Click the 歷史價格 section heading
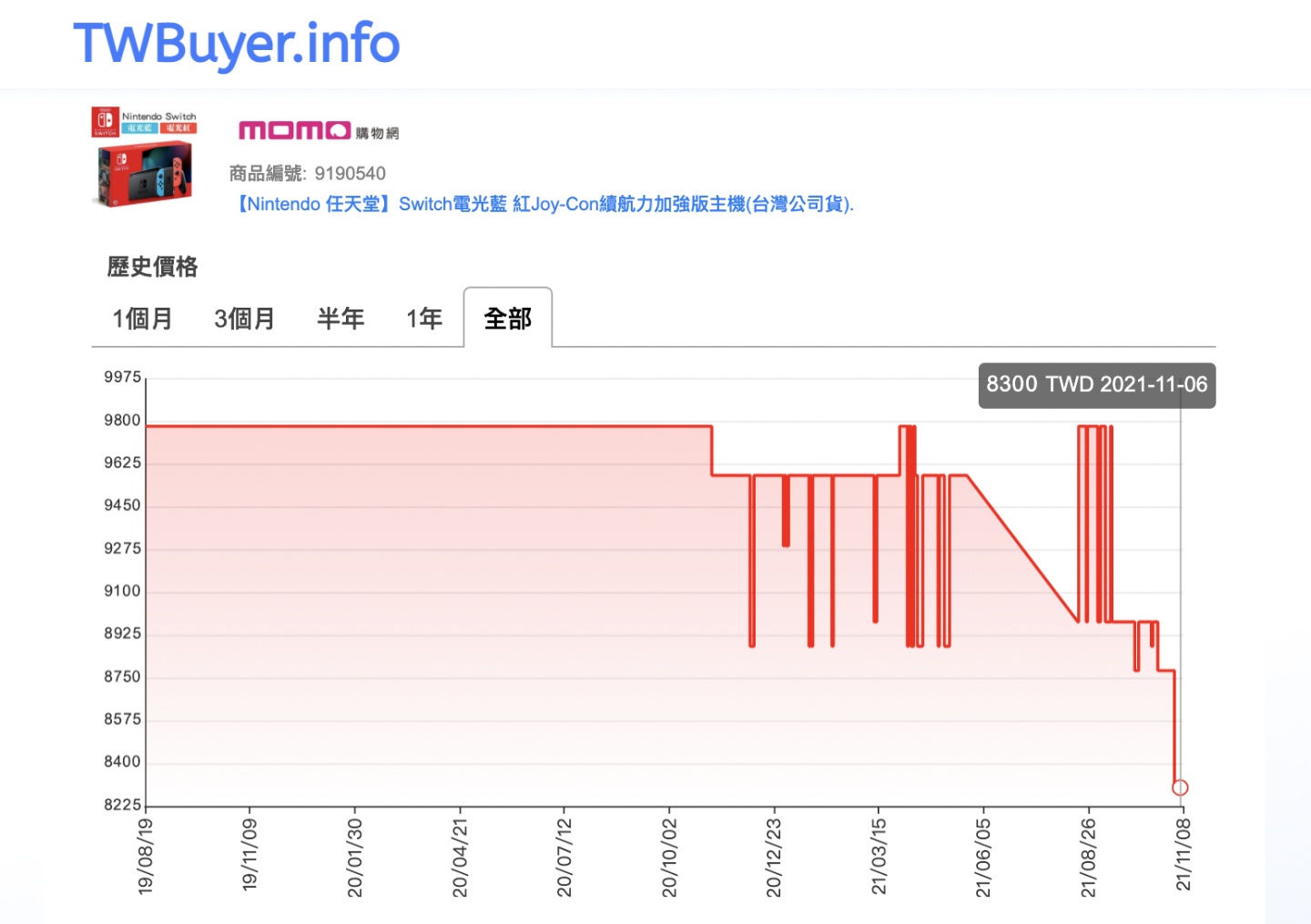1311x924 pixels. (153, 267)
